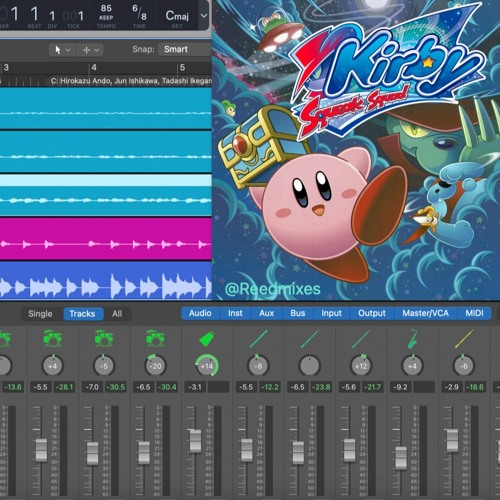500x500 pixels.
Task: Select the Hirokazu Ando marker text
Action: pyautogui.click(x=131, y=81)
